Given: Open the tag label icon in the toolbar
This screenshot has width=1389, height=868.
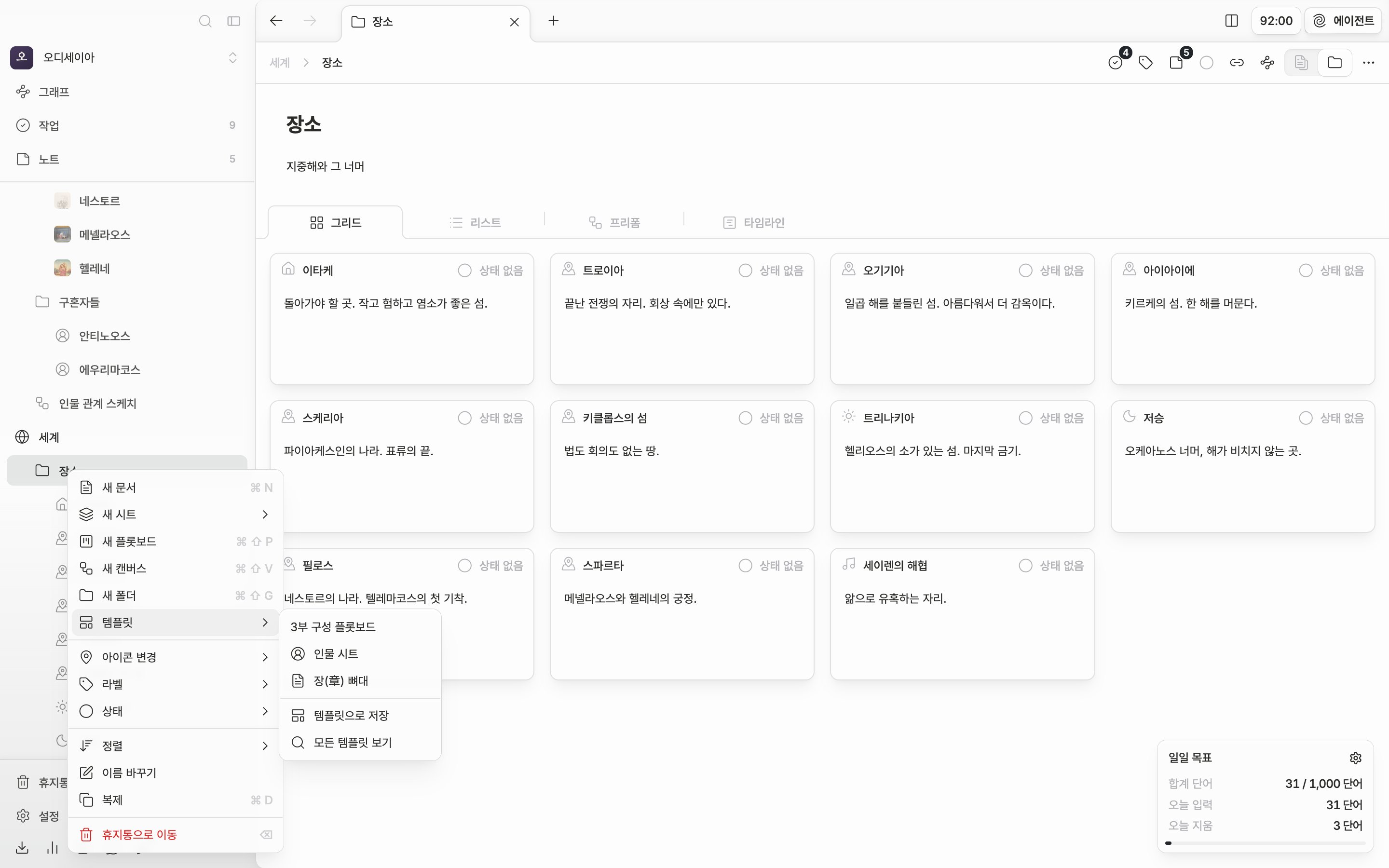Looking at the screenshot, I should pyautogui.click(x=1145, y=63).
